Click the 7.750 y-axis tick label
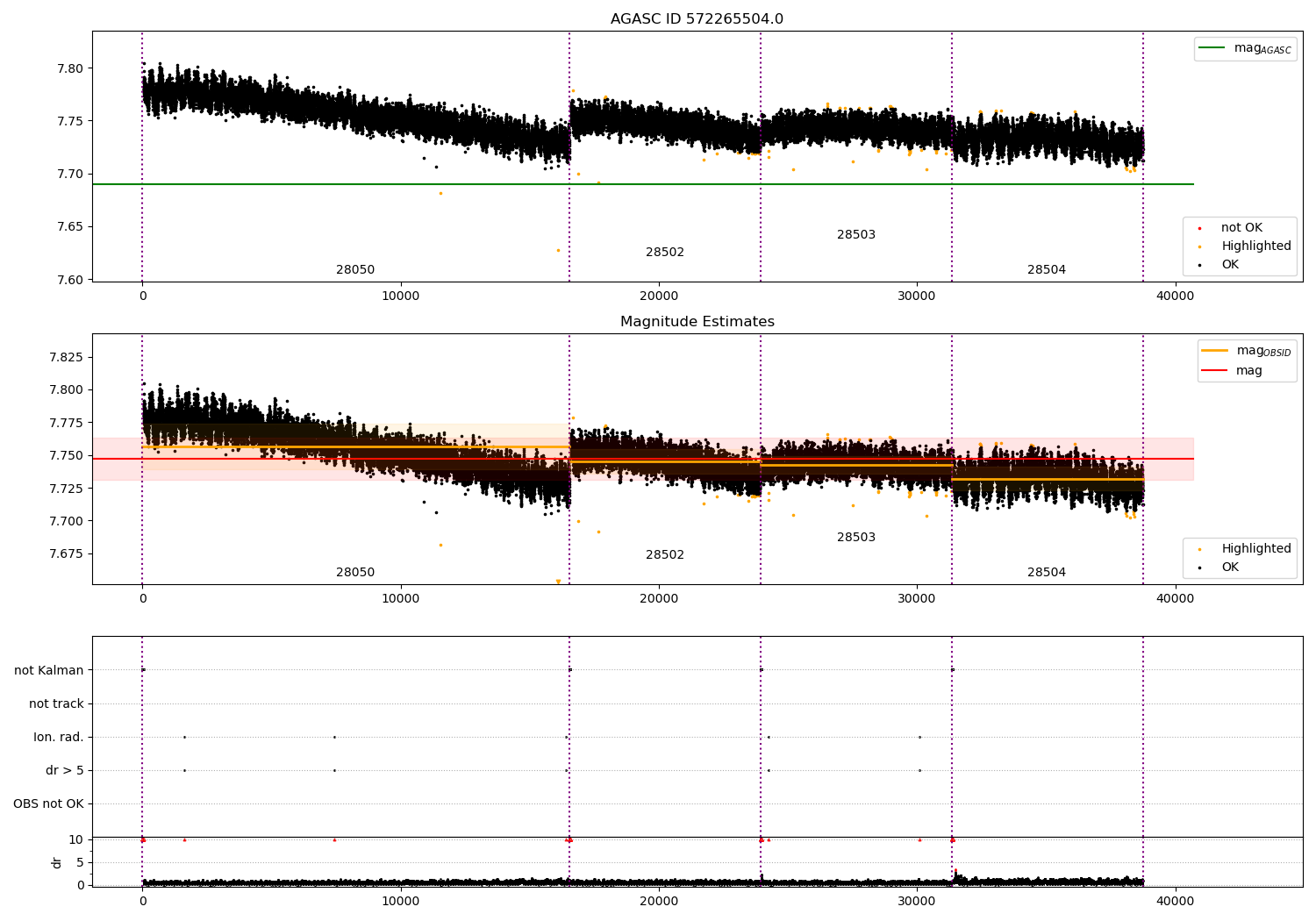This screenshot has width=1316, height=921. click(x=66, y=455)
